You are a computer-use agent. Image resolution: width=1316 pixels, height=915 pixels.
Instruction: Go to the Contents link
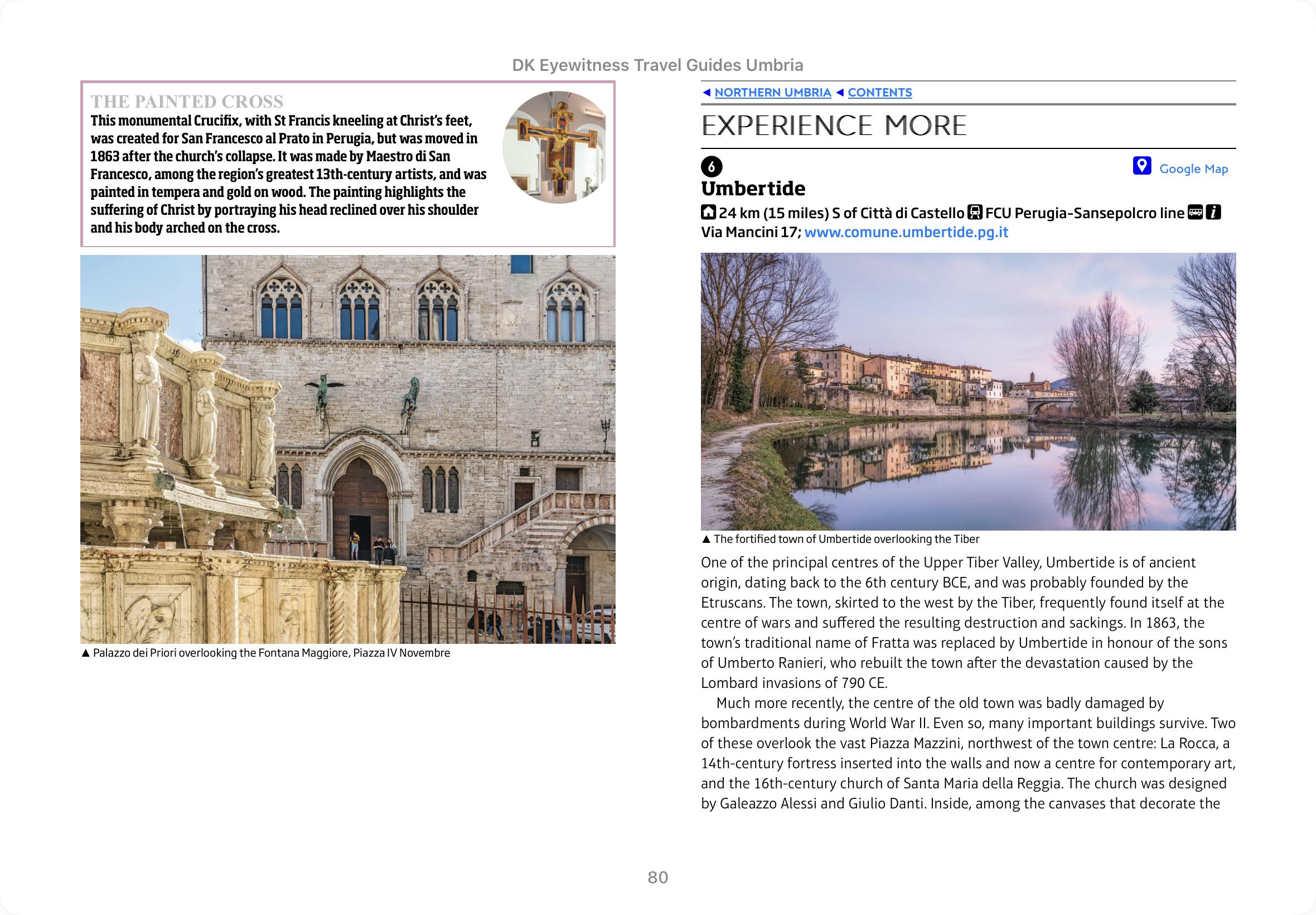point(879,92)
